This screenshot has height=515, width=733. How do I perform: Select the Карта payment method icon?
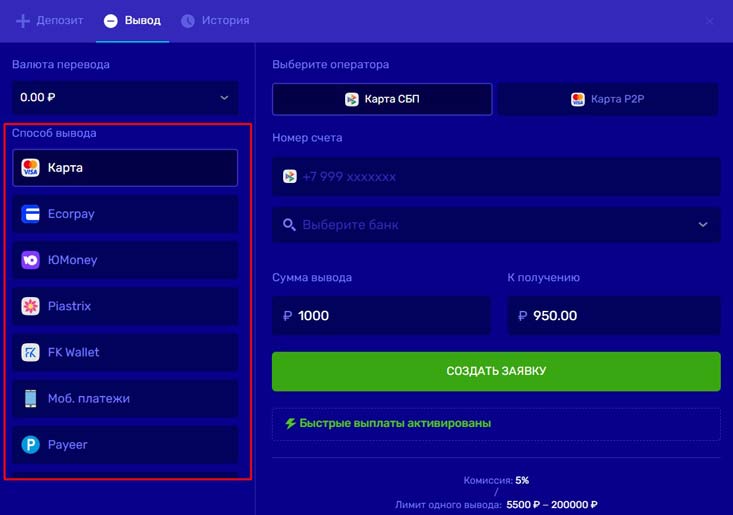(x=30, y=168)
